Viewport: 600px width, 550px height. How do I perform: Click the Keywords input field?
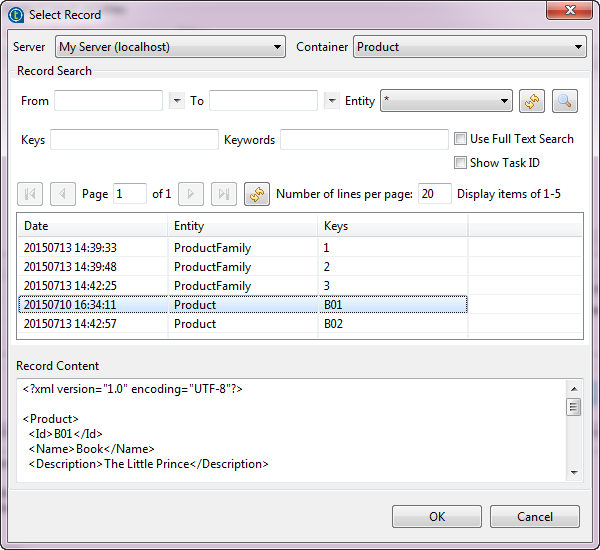[x=364, y=139]
